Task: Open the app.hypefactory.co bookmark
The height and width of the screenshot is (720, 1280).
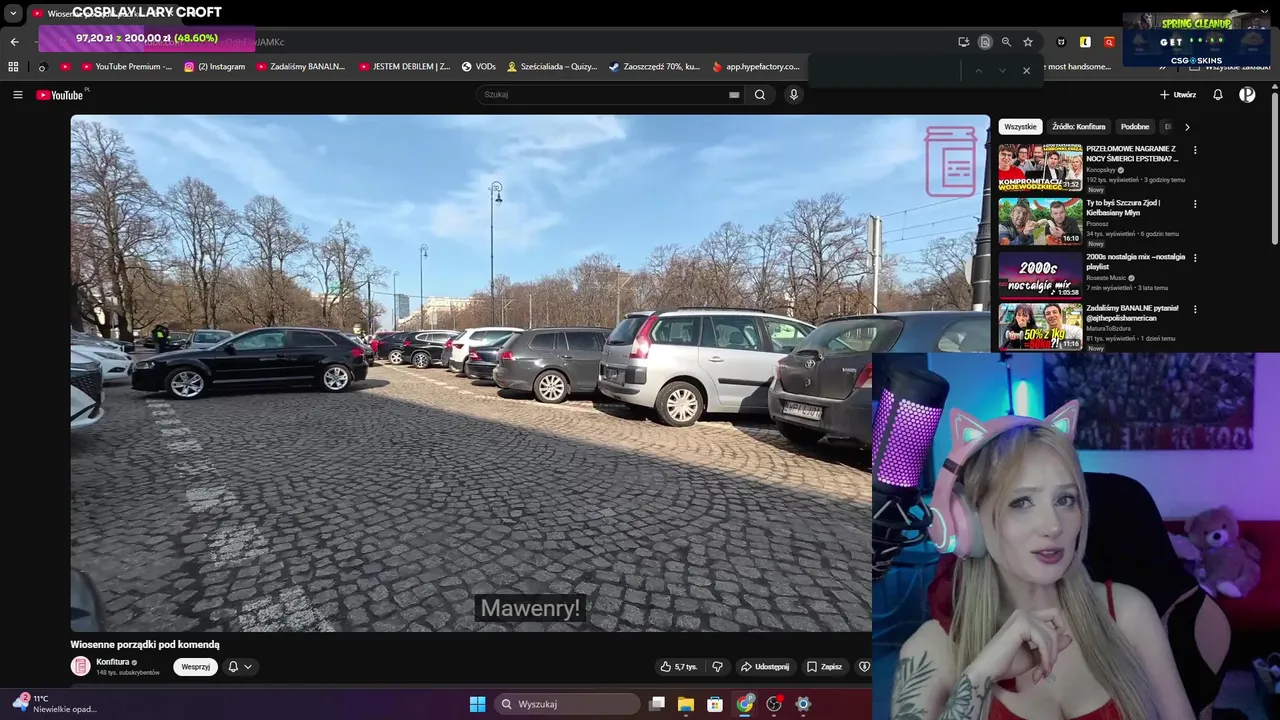Action: [756, 67]
